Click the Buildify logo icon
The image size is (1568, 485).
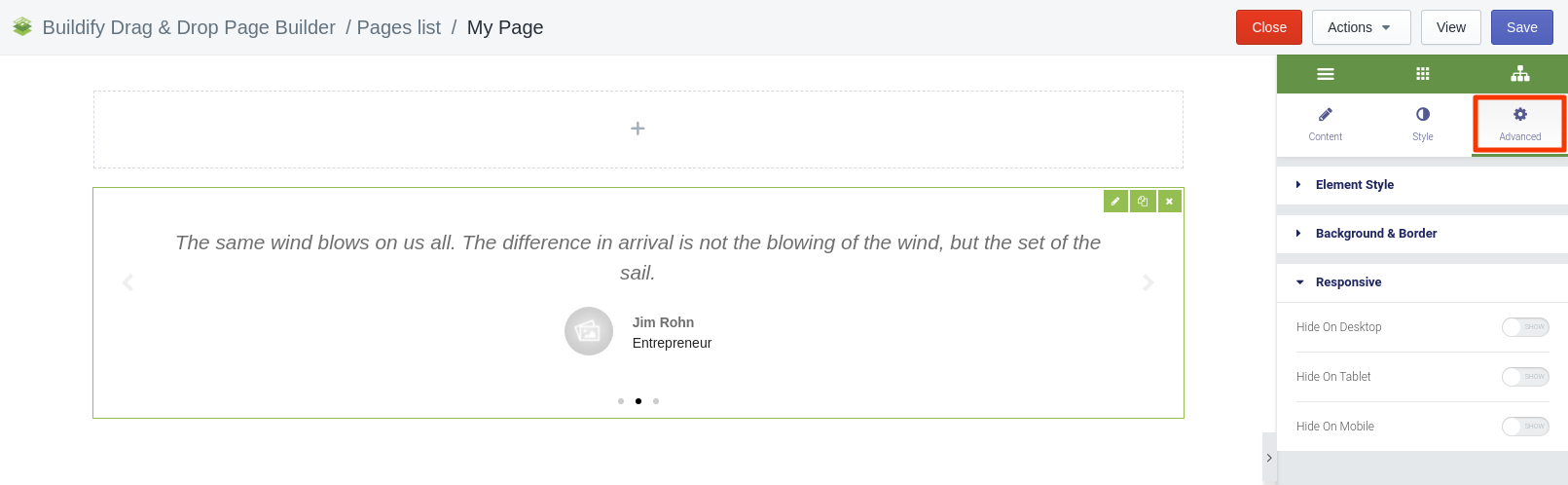pyautogui.click(x=22, y=27)
